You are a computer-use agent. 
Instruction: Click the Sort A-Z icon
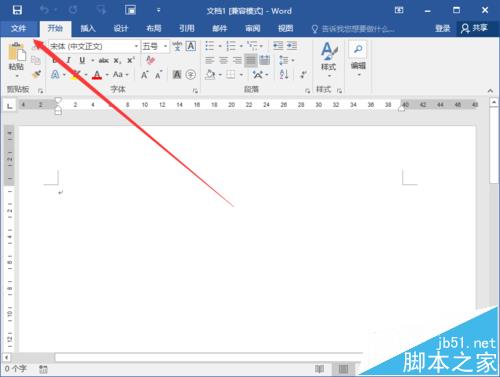click(284, 74)
